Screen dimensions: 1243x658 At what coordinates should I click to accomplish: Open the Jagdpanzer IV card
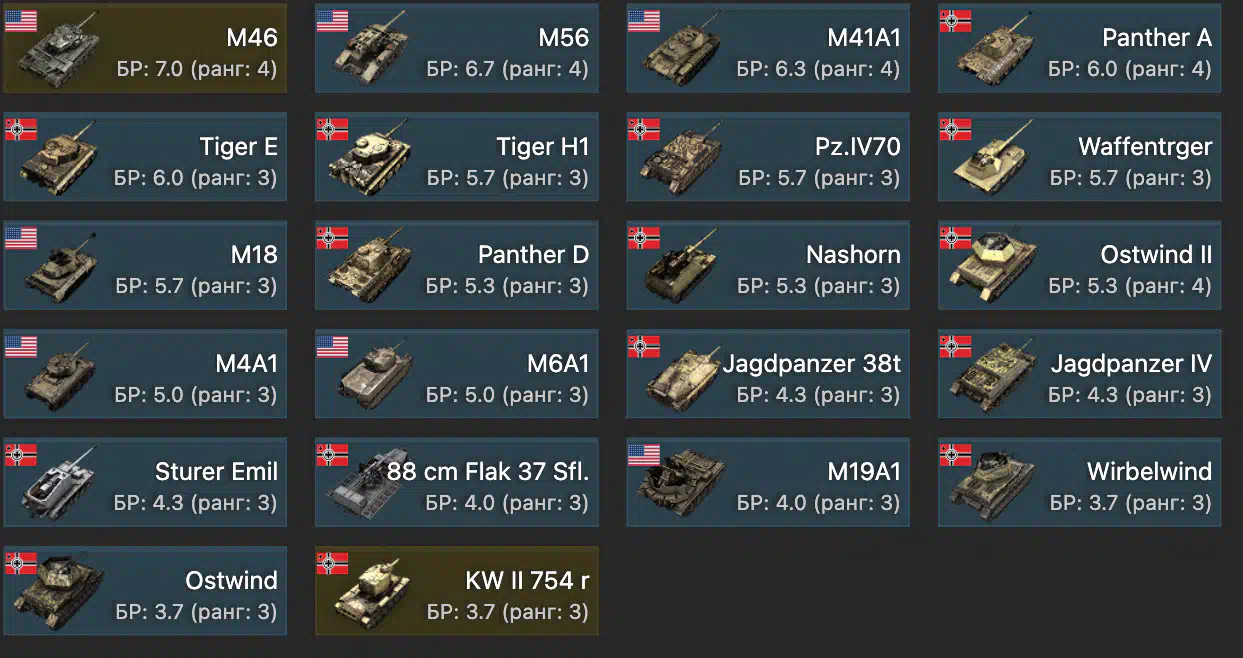point(1079,374)
